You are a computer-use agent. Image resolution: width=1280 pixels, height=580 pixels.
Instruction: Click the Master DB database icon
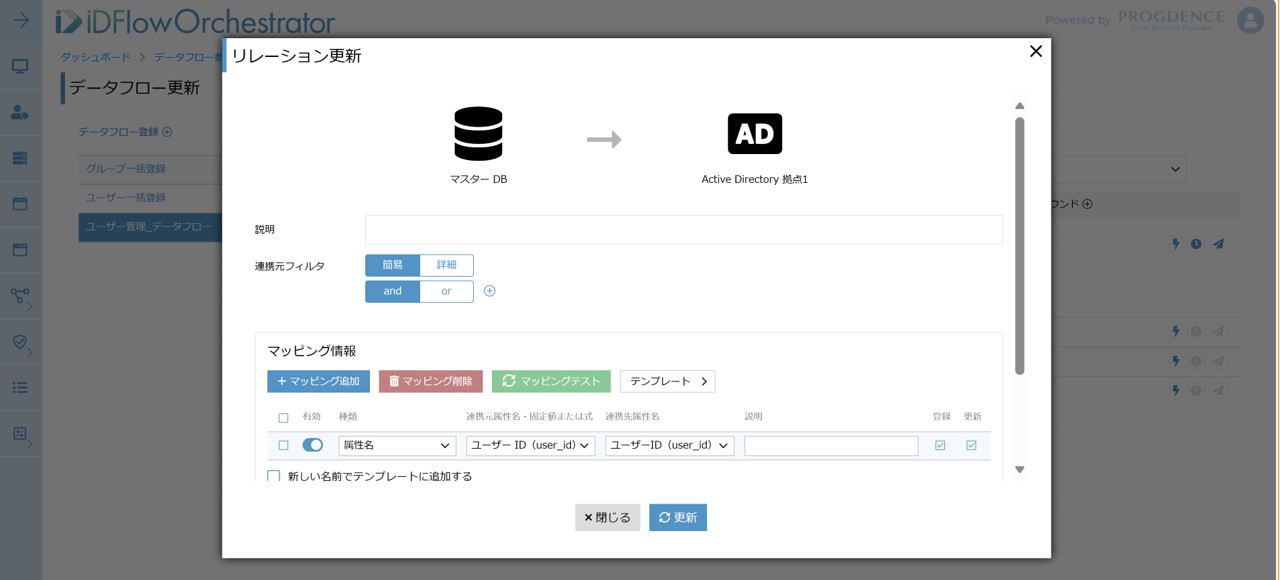point(478,134)
